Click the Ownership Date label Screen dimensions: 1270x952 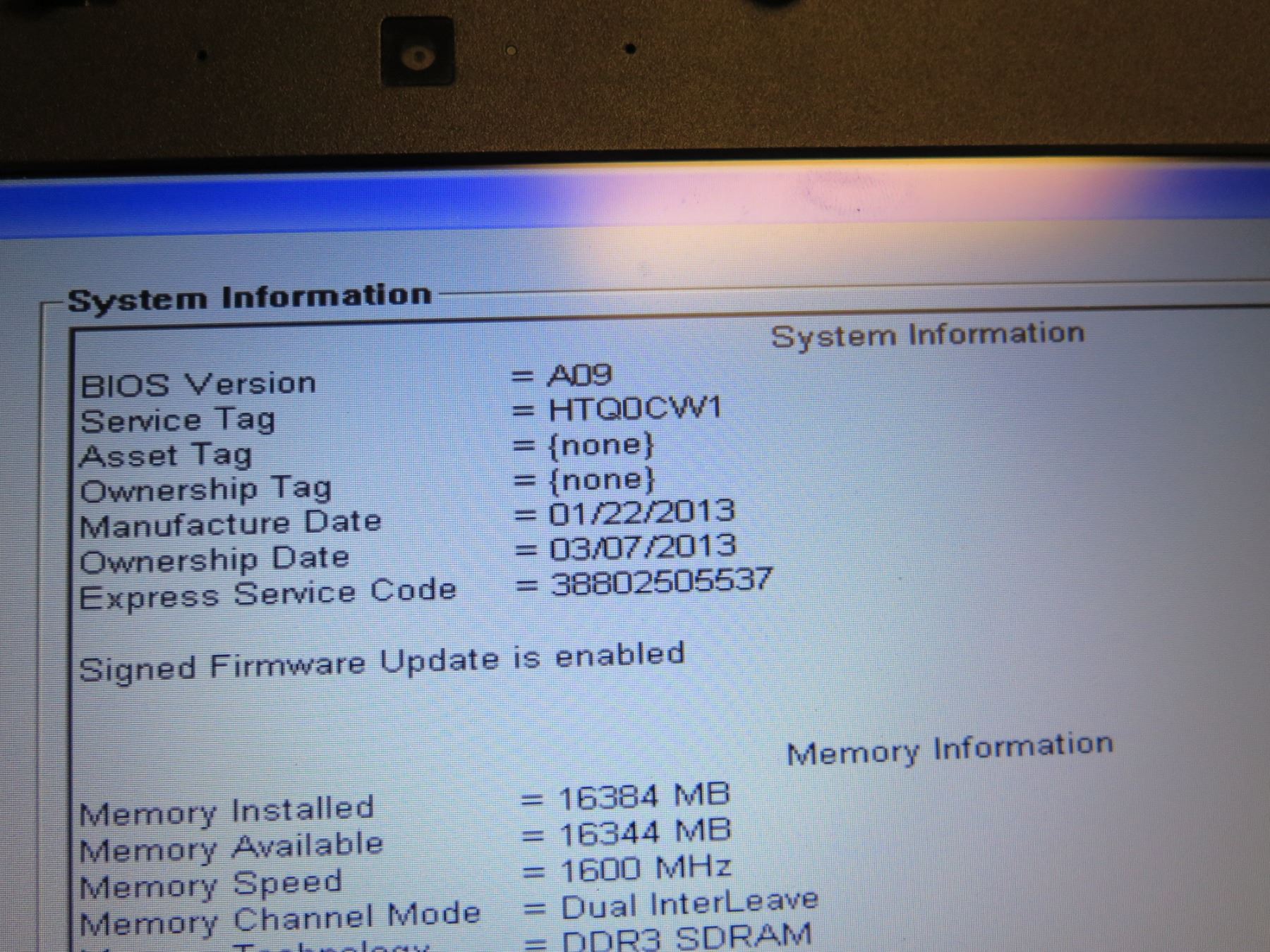(214, 561)
